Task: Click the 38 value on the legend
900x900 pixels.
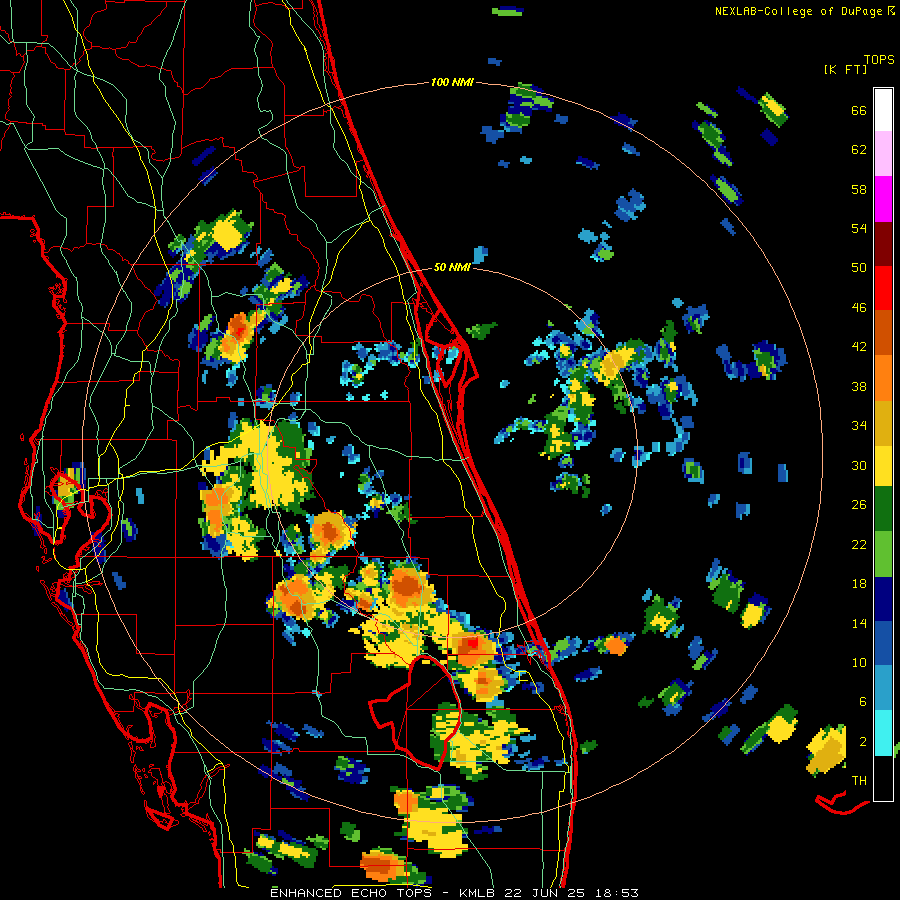Action: pos(859,386)
